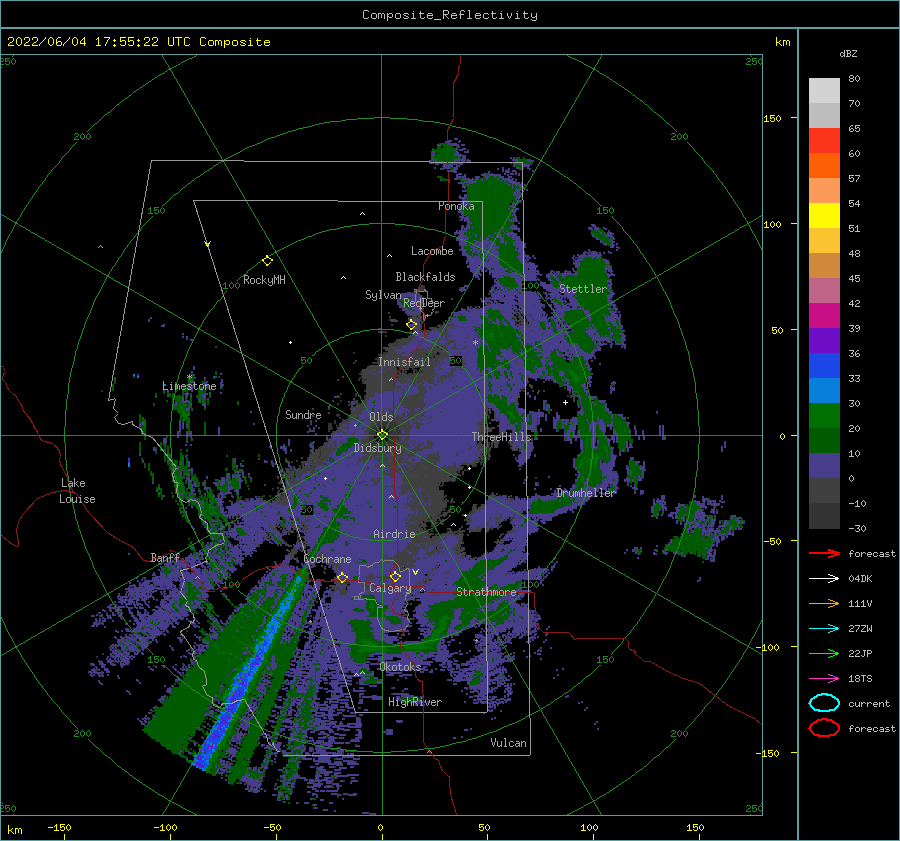Image resolution: width=900 pixels, height=841 pixels.
Task: Click the RedDeer city label
Action: [x=424, y=303]
